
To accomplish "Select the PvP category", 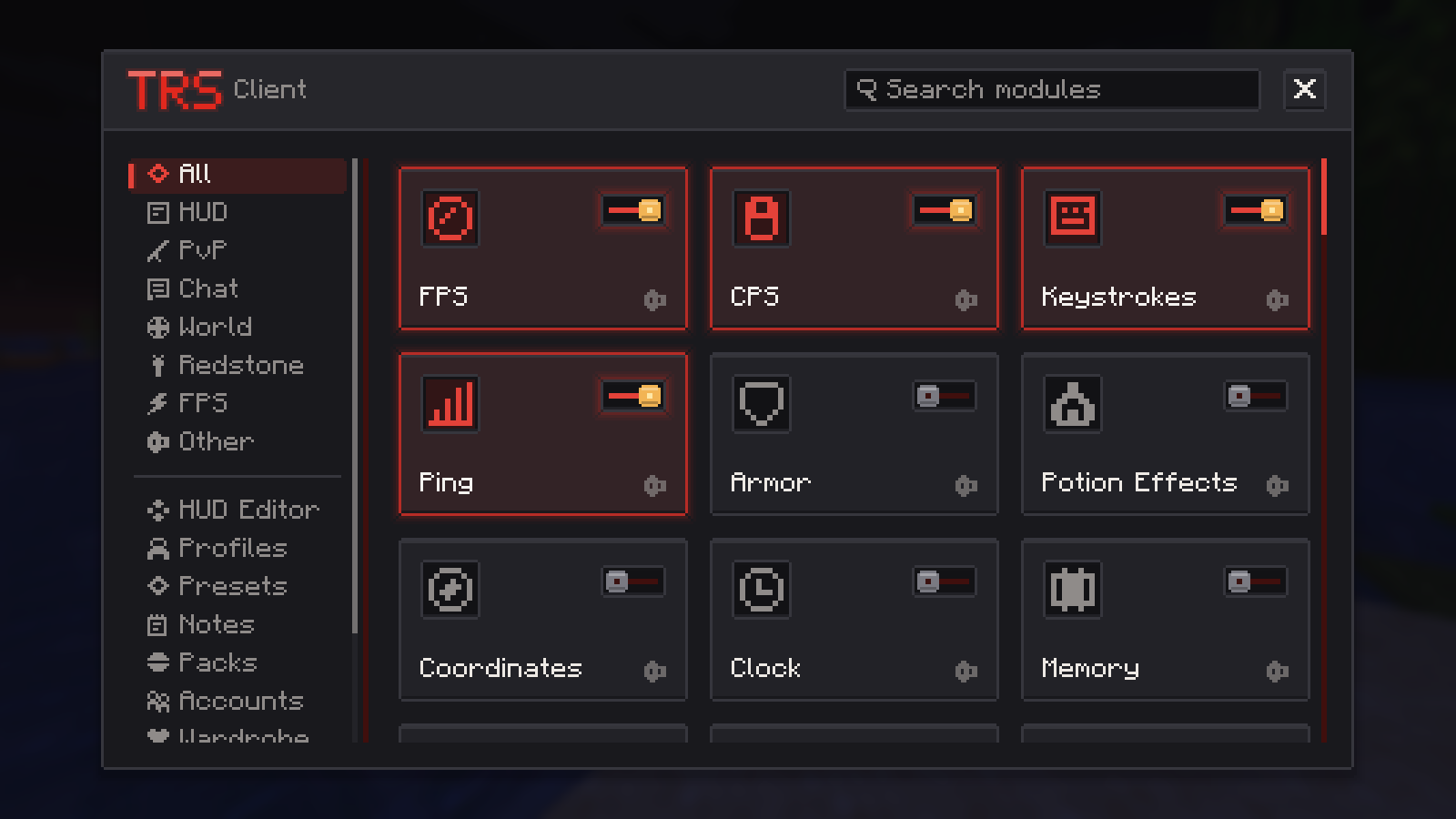I will [x=238, y=250].
